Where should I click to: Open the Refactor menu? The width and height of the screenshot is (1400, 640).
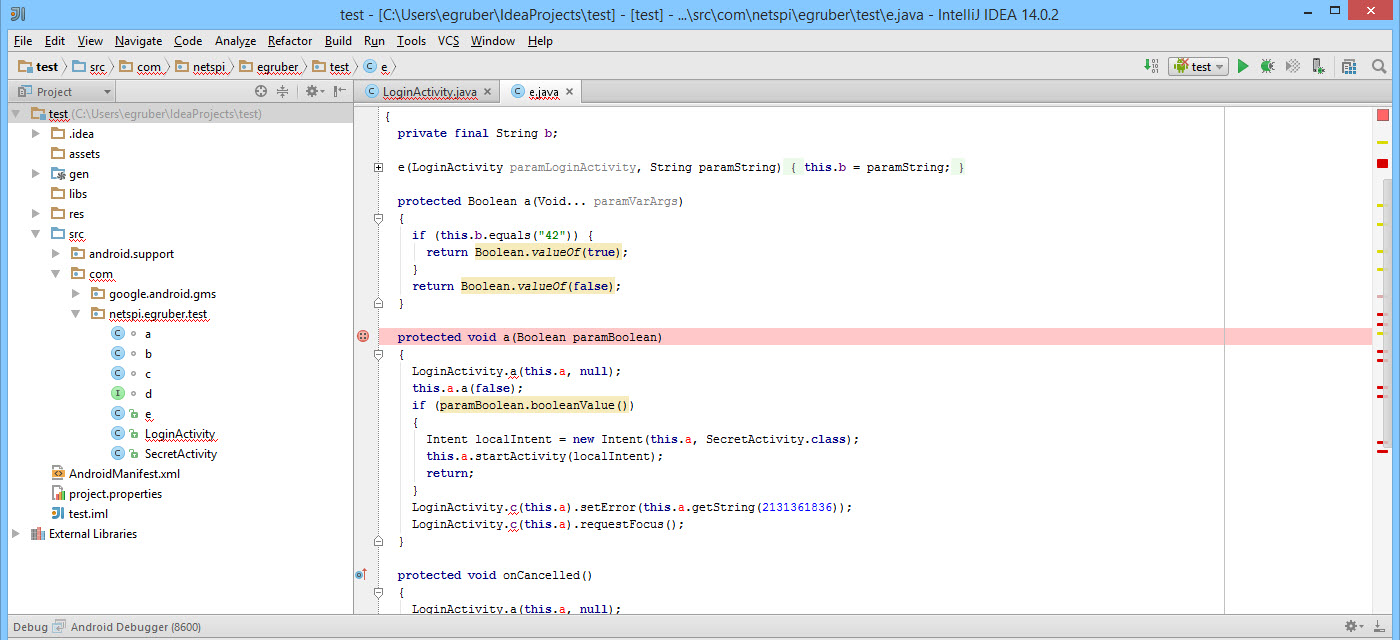pyautogui.click(x=290, y=41)
